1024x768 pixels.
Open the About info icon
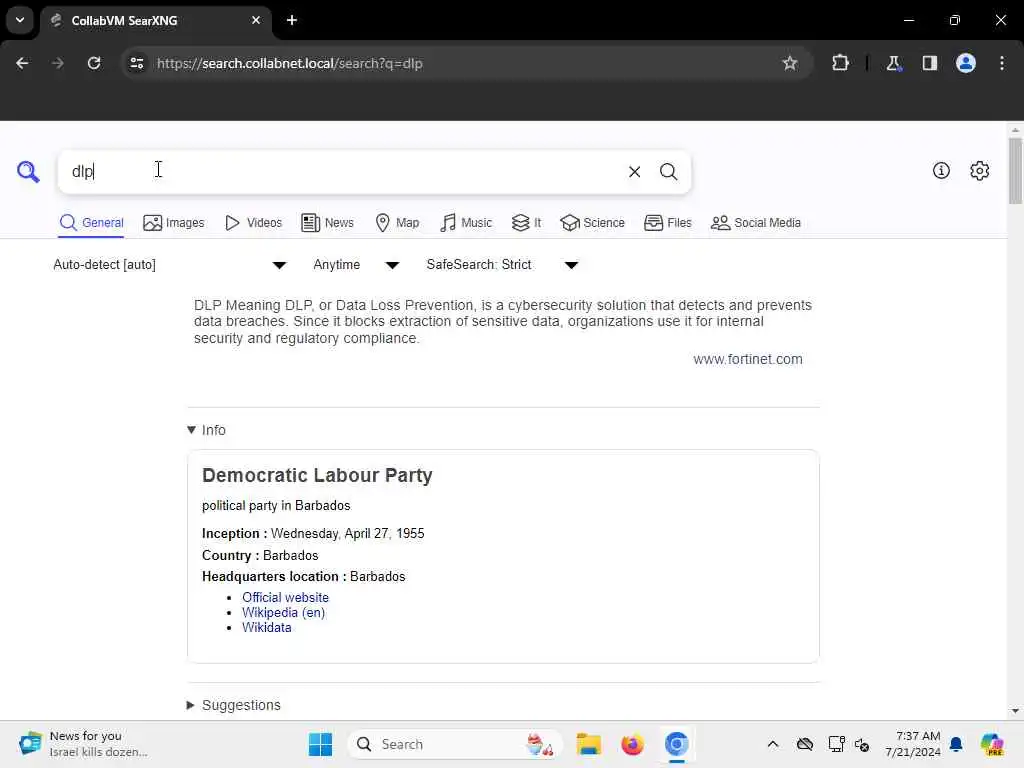point(941,170)
